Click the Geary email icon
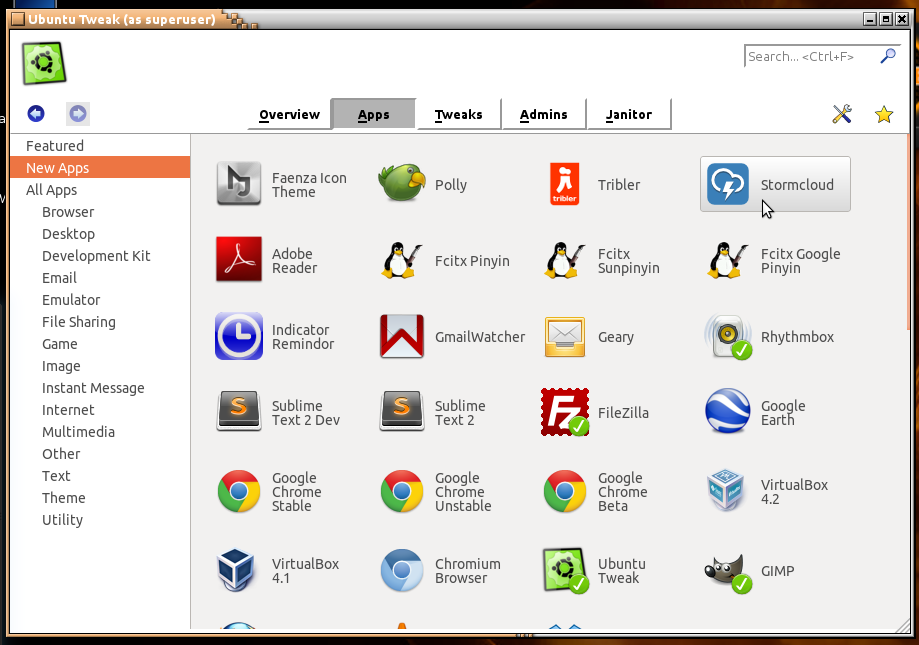 point(565,336)
